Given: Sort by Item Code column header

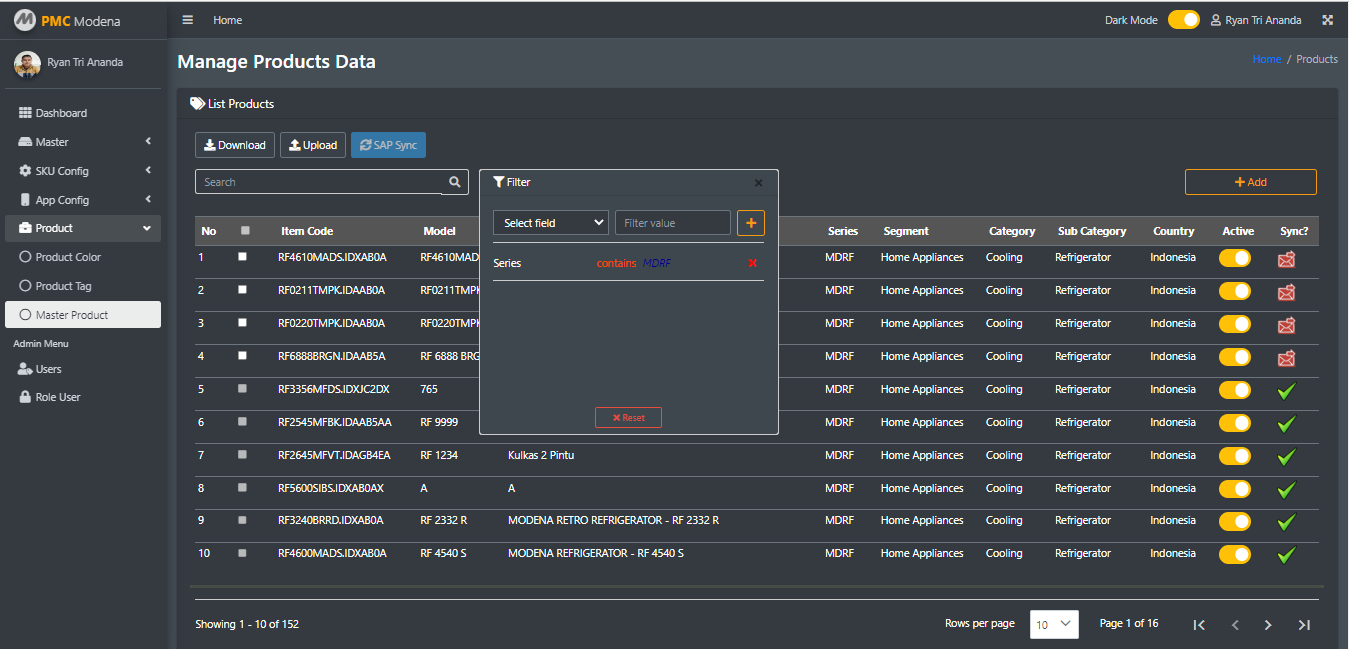Looking at the screenshot, I should pos(307,231).
